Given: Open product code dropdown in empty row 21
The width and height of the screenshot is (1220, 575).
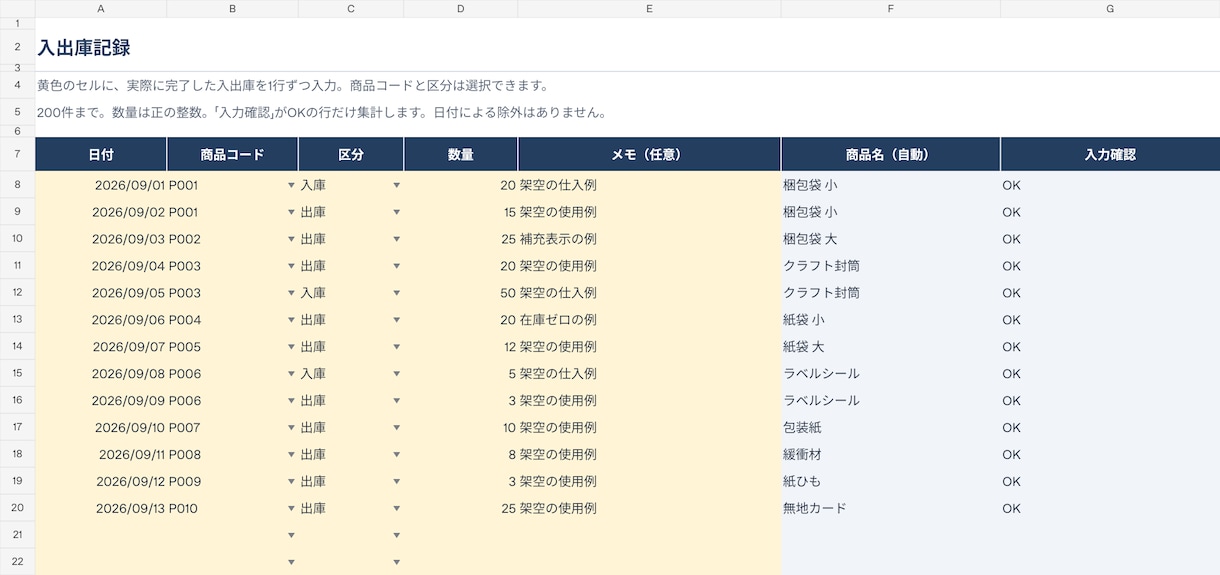Looking at the screenshot, I should [x=291, y=536].
